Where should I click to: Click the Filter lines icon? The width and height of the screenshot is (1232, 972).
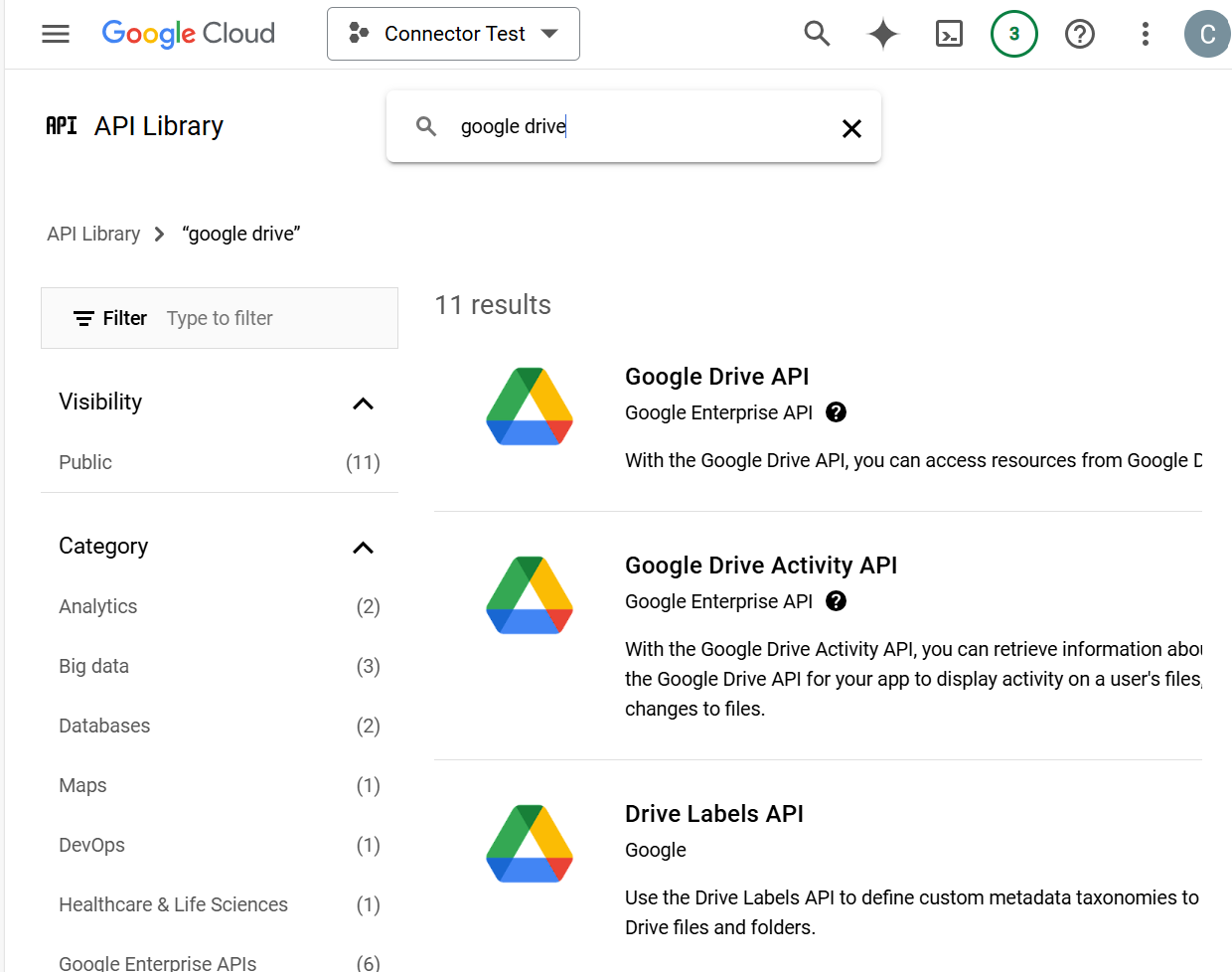coord(84,318)
